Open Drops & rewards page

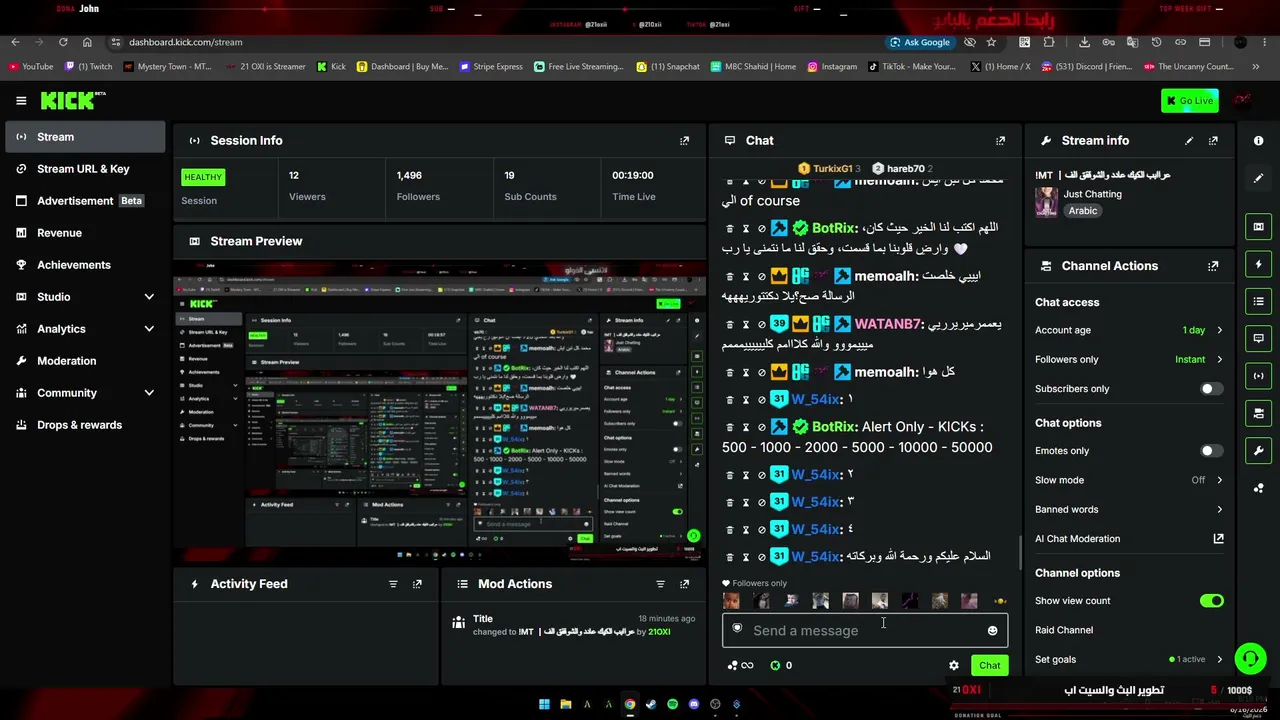pos(85,425)
